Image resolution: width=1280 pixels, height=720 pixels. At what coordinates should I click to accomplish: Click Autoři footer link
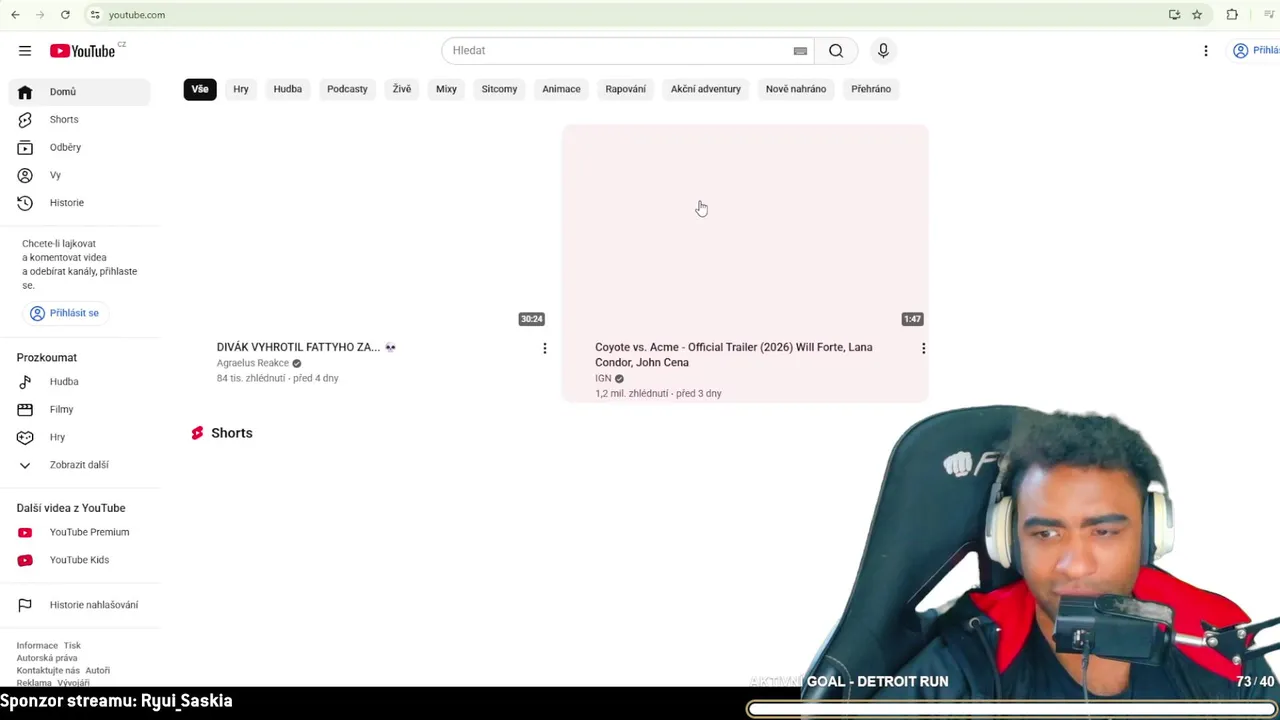[98, 671]
